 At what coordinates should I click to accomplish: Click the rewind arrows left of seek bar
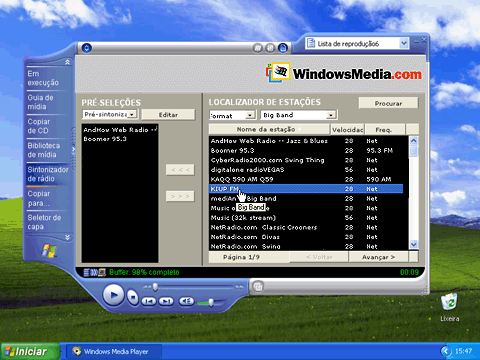tap(147, 287)
